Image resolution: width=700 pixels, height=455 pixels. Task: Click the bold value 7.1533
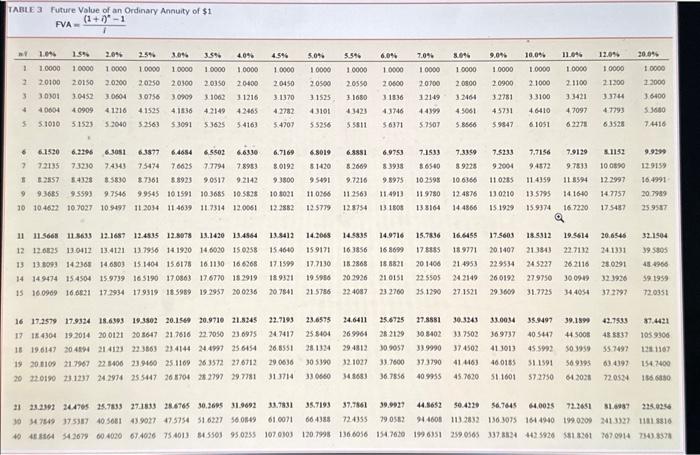click(429, 152)
